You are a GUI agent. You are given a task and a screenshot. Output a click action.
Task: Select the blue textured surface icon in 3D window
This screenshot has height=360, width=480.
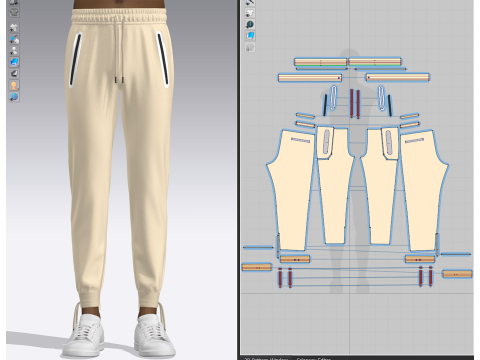pyautogui.click(x=14, y=62)
